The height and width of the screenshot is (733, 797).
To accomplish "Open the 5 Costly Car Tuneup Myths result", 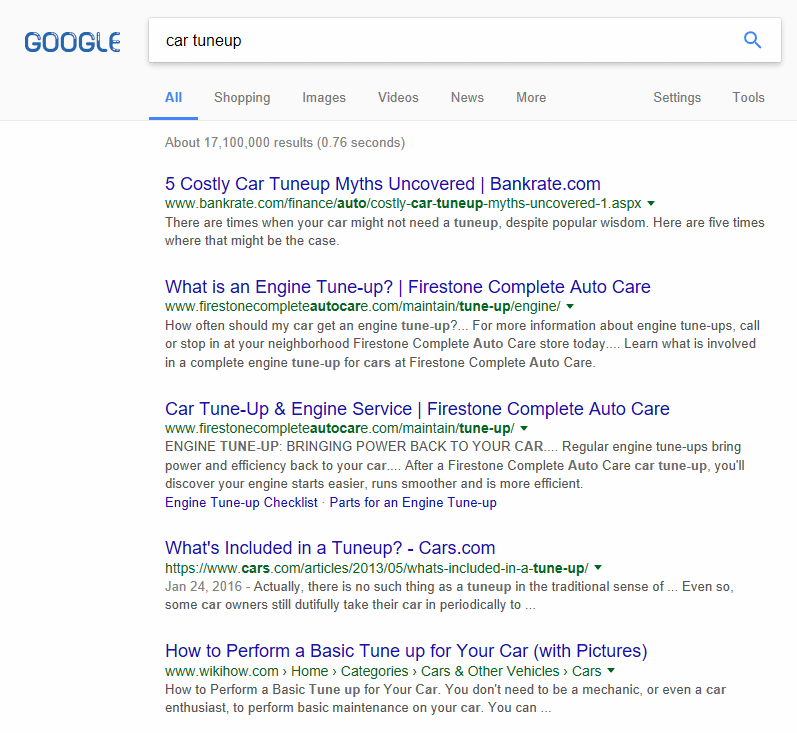I will tap(383, 184).
